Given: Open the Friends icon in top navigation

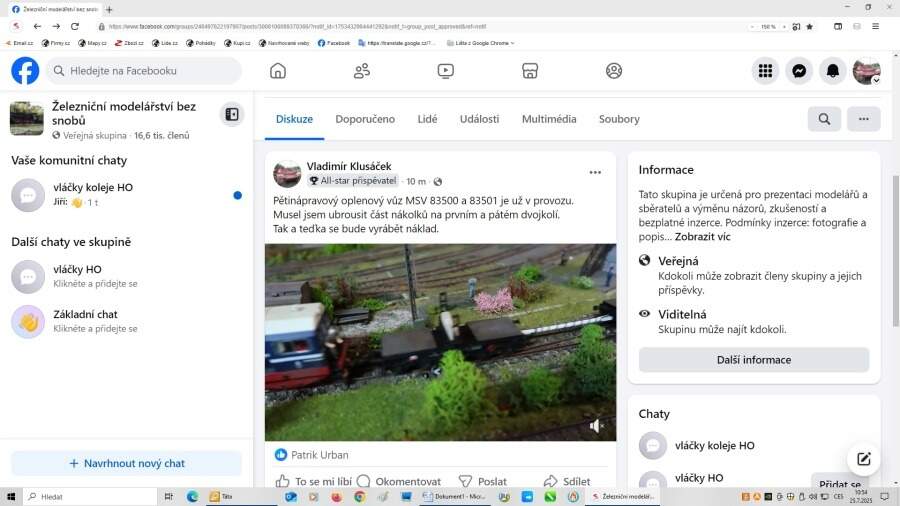Looking at the screenshot, I should coord(362,71).
